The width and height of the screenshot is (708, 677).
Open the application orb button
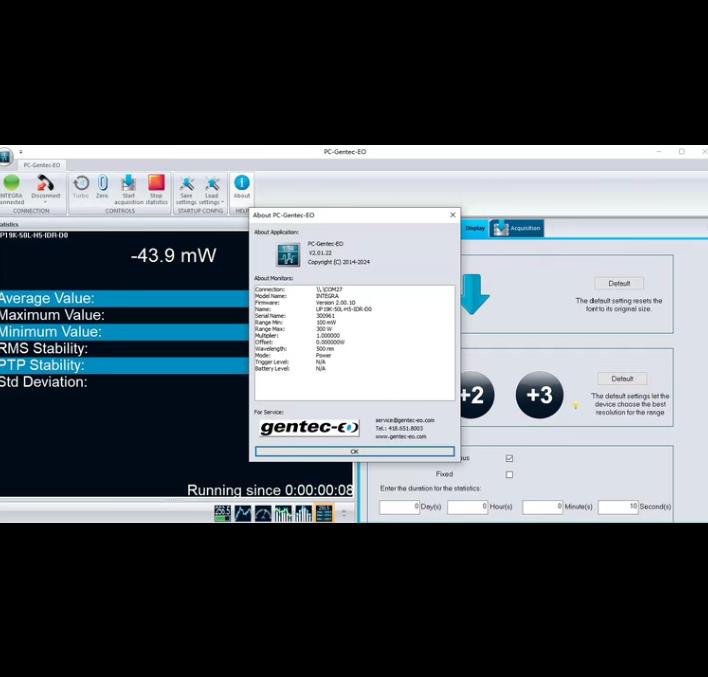[x=5, y=157]
